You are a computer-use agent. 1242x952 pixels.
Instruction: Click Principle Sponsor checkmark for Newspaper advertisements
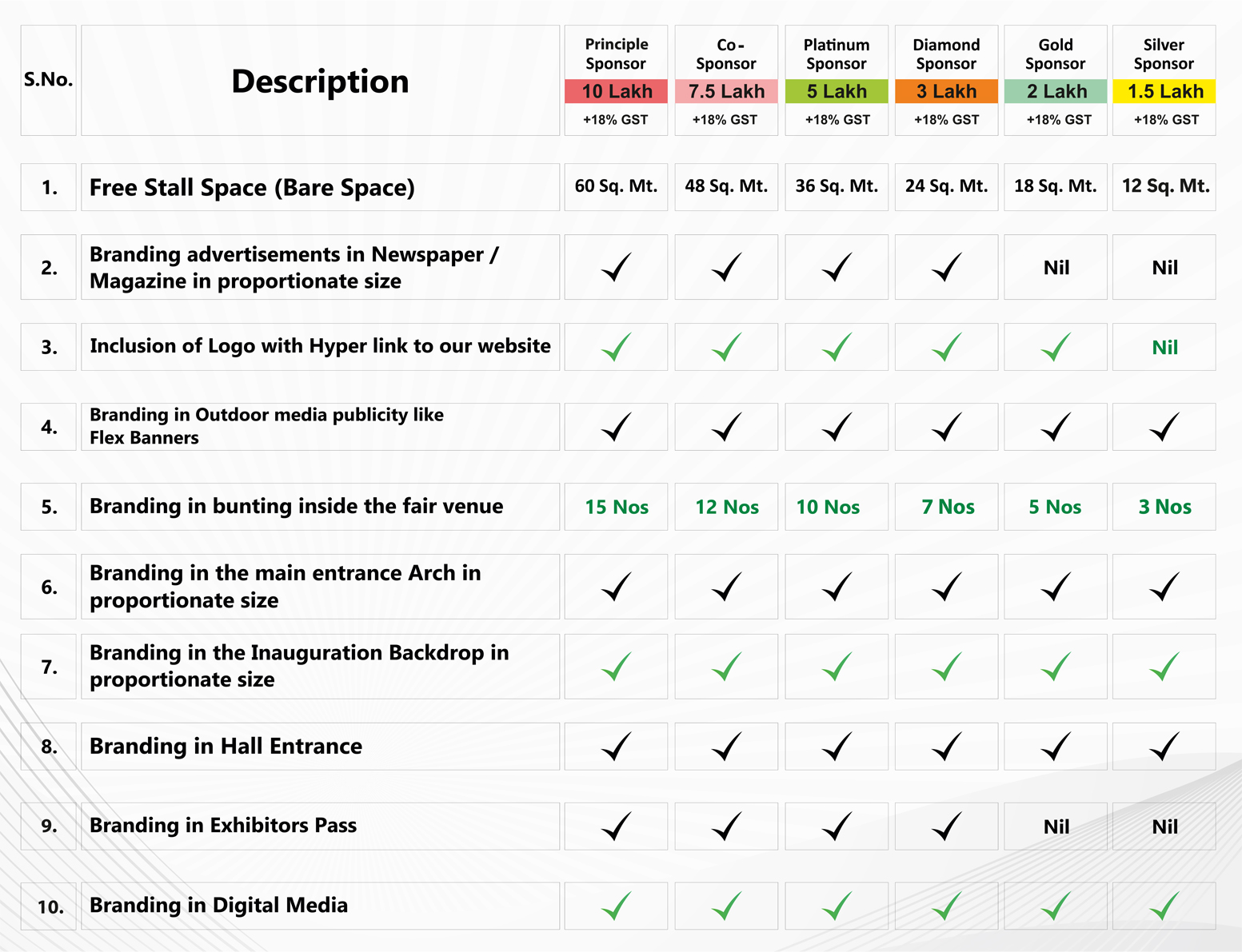pos(616,268)
